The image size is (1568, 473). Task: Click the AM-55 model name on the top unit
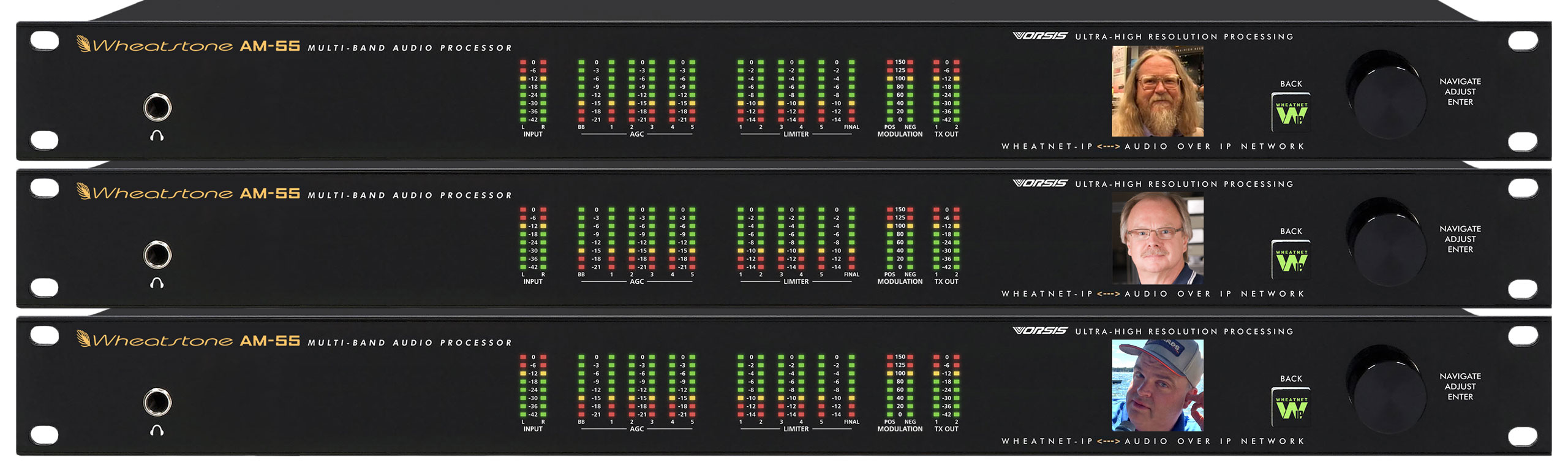coord(269,46)
